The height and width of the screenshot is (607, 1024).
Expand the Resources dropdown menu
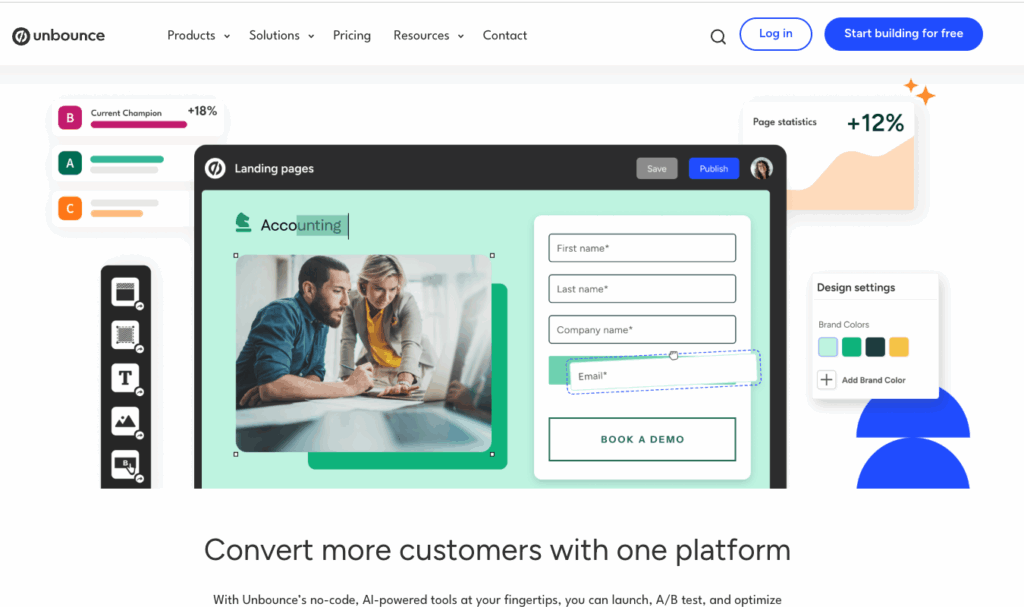(x=428, y=35)
